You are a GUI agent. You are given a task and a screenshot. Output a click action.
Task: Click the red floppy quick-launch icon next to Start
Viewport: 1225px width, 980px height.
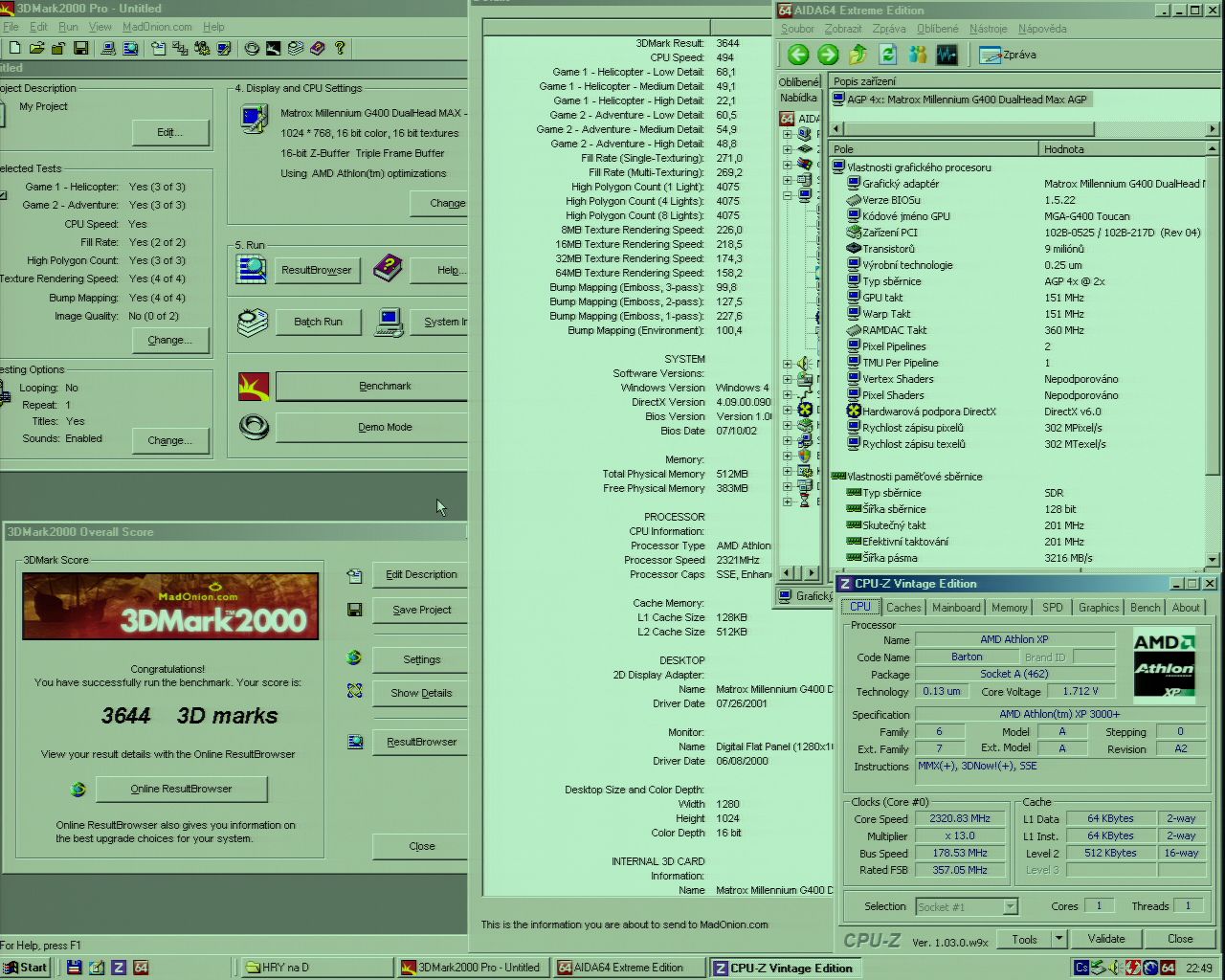point(74,968)
